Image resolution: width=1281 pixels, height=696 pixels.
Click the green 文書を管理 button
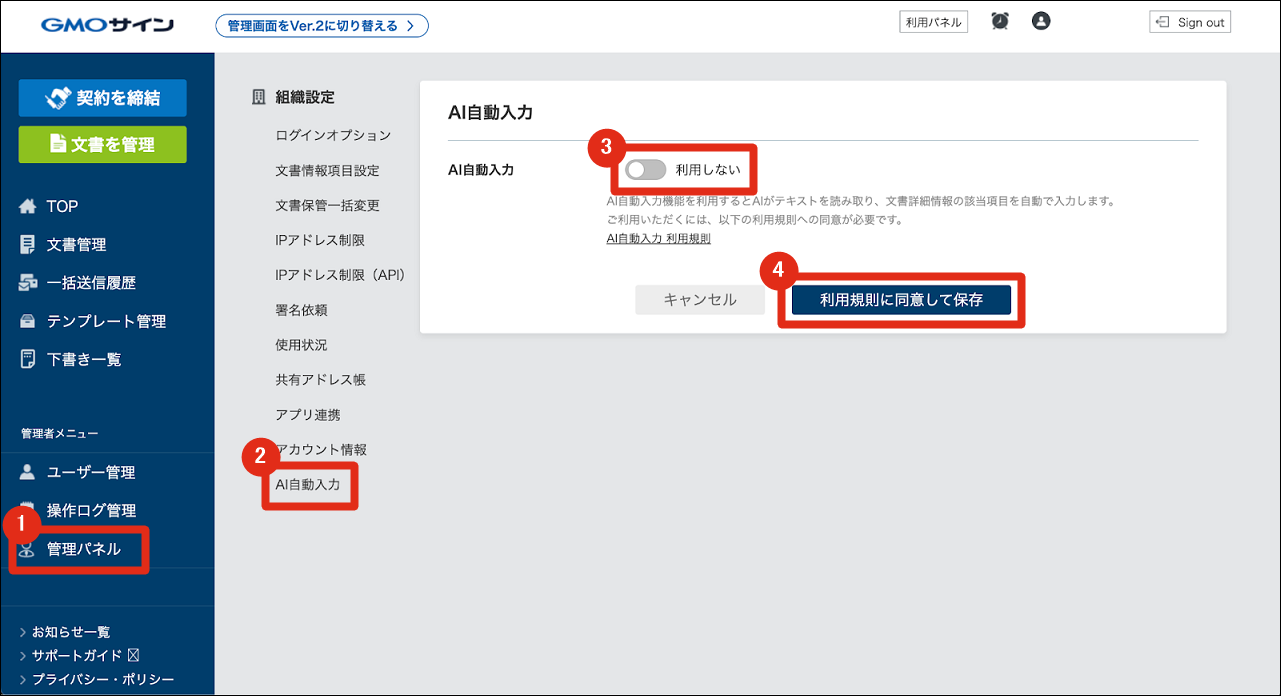click(x=102, y=145)
